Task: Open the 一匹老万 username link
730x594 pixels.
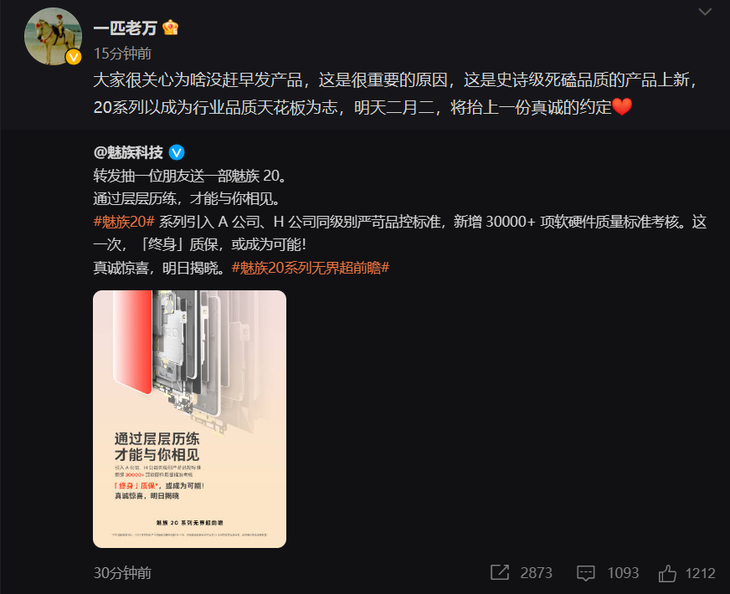Action: [125, 28]
